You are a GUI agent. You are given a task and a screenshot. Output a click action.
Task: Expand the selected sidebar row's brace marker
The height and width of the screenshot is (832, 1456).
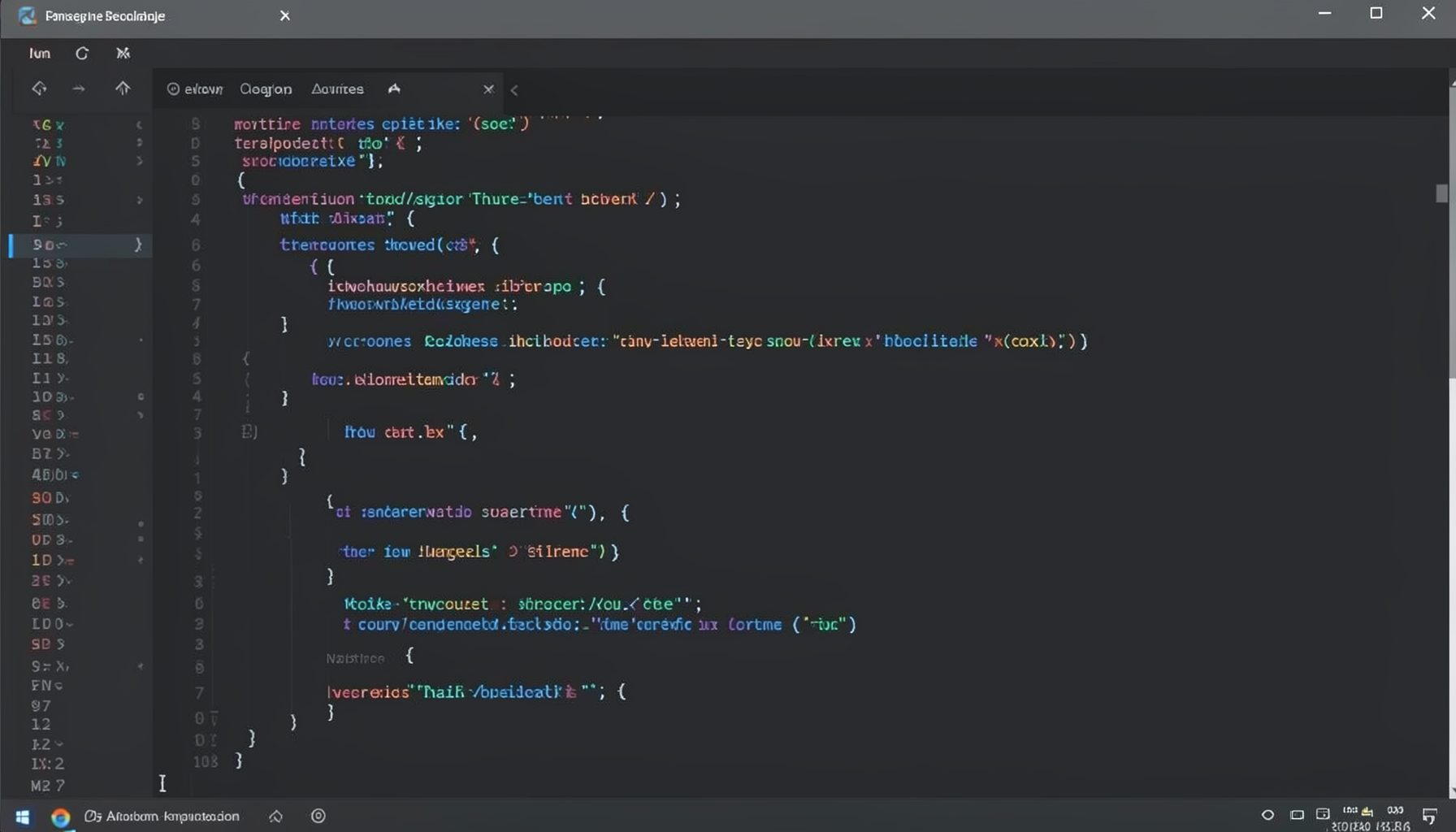[137, 245]
